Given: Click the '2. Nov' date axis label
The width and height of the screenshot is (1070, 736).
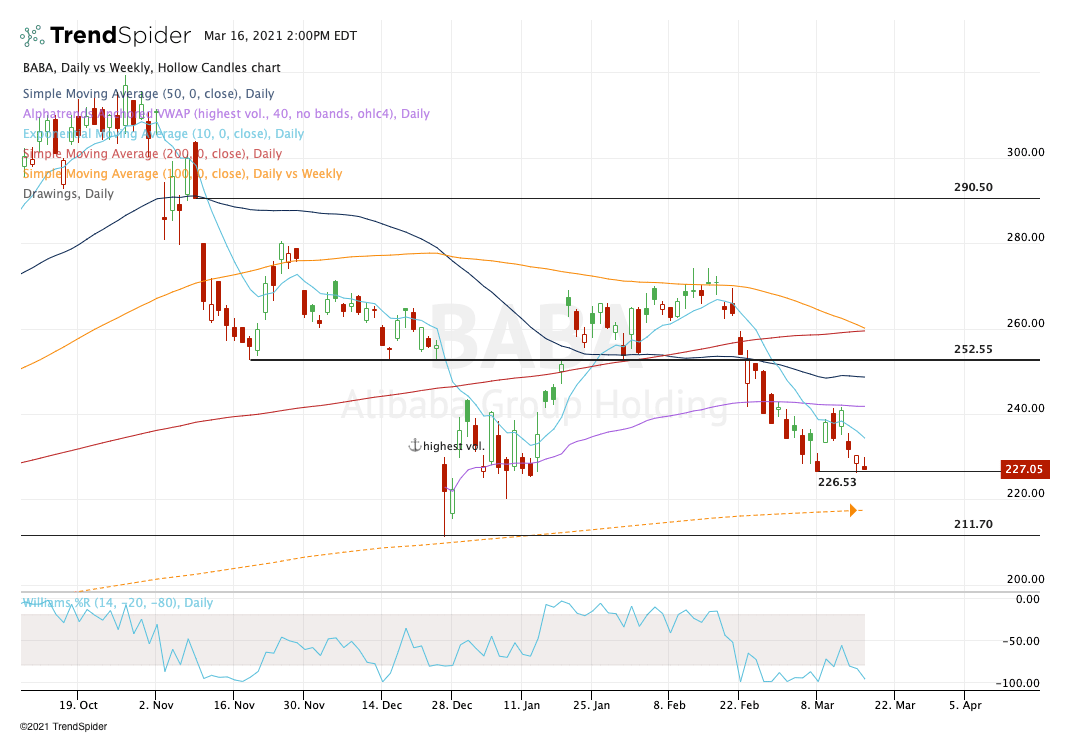Looking at the screenshot, I should (x=156, y=705).
